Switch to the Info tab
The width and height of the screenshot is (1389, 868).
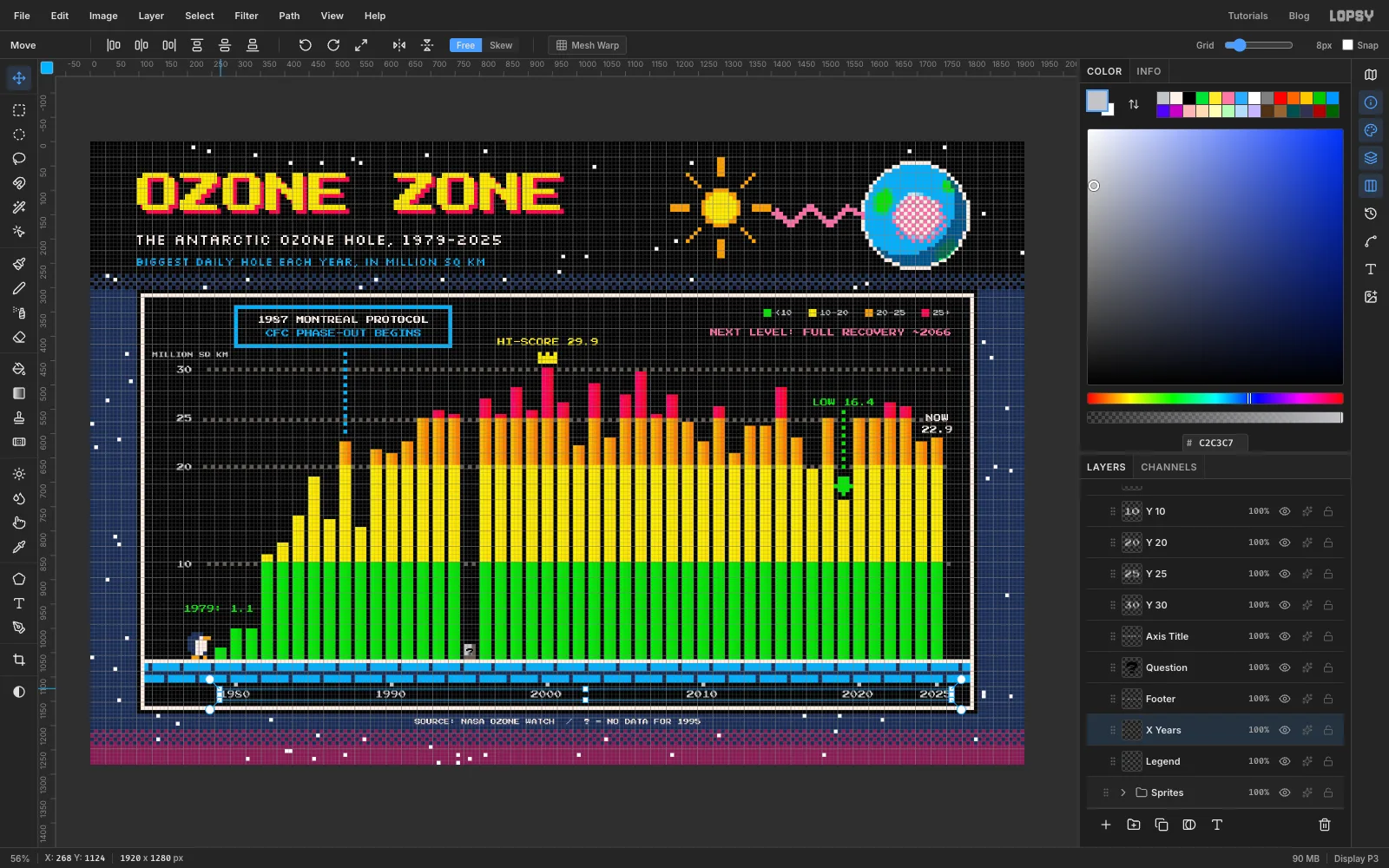pyautogui.click(x=1149, y=71)
